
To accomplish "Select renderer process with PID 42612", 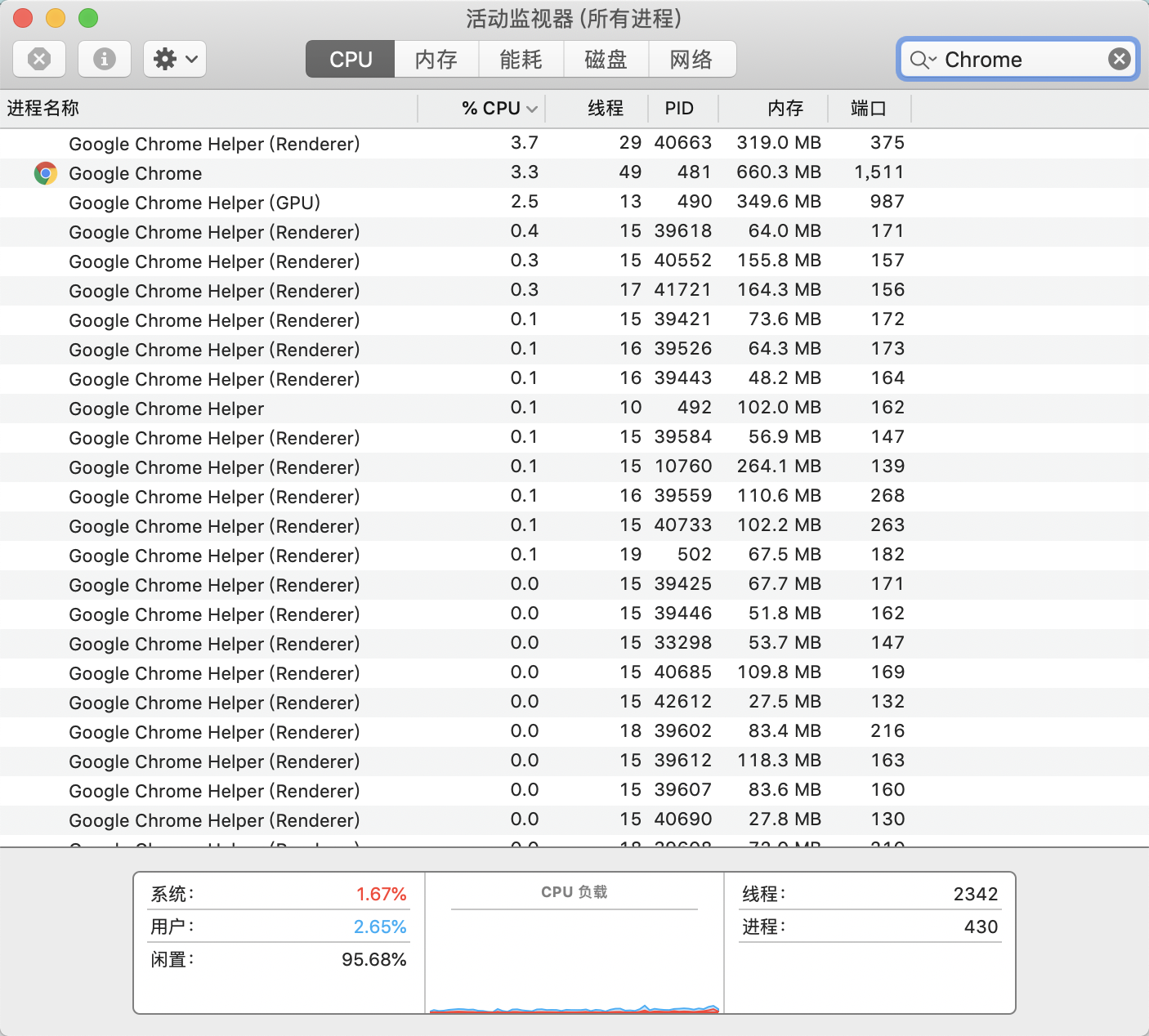I will [574, 703].
